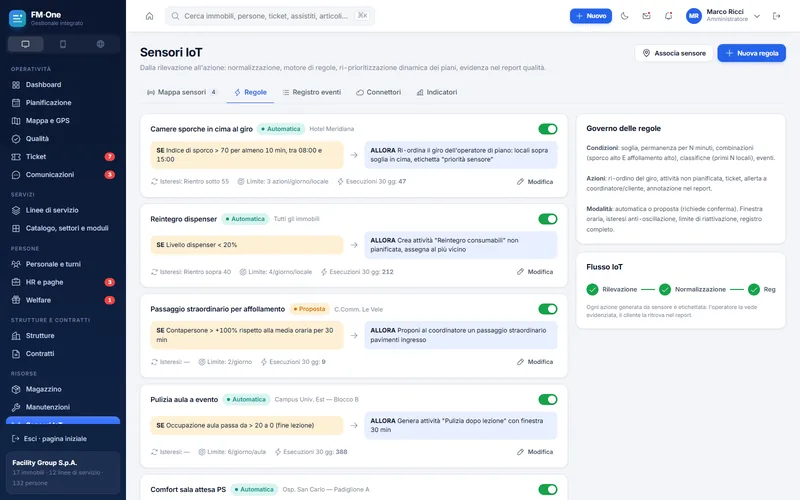This screenshot has height=500, width=800.
Task: Open Pianificazione in sidebar
Action: click(63, 103)
